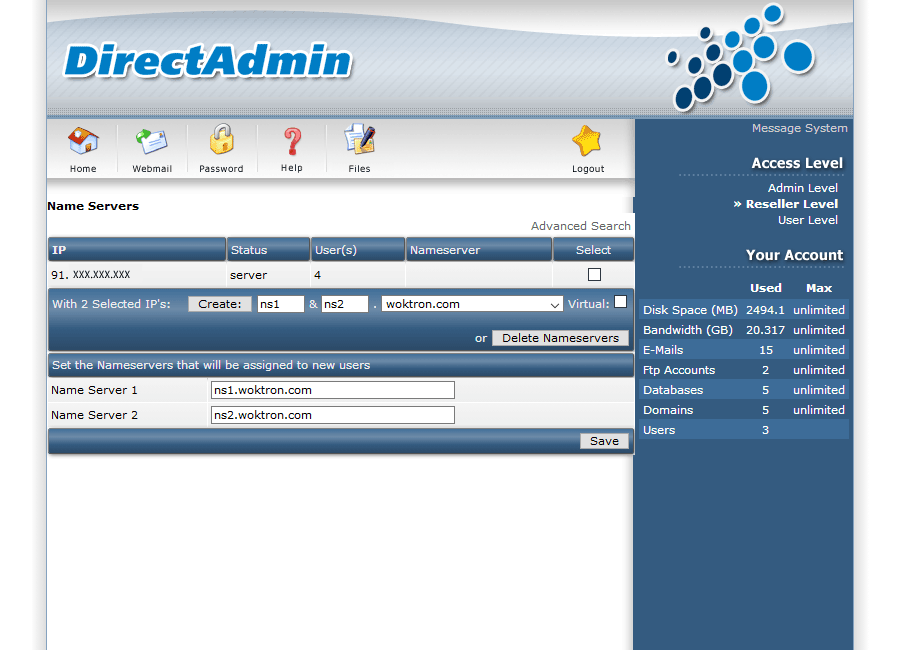Click the Name Server 2 input field

tap(333, 415)
